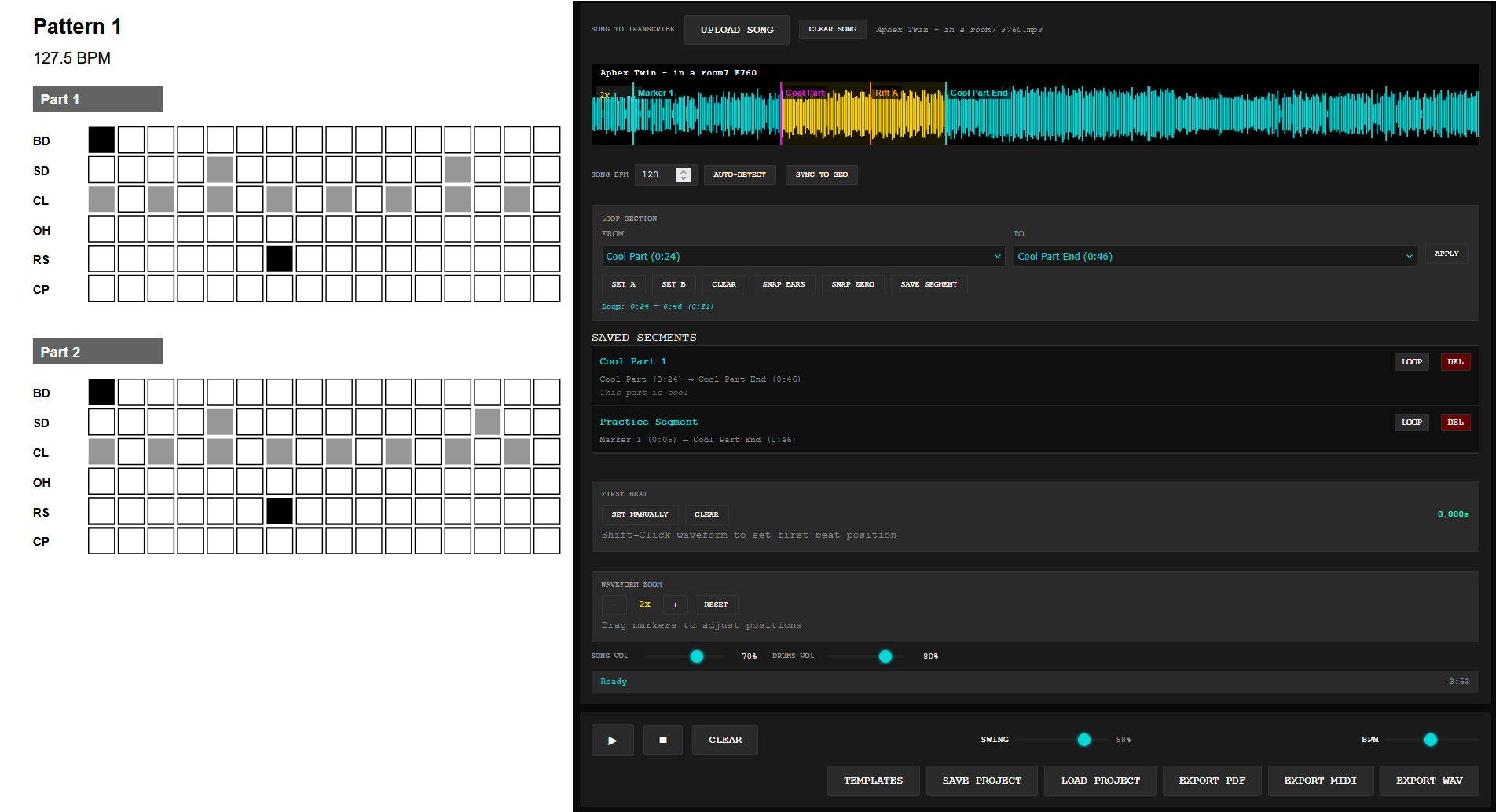Toggle the active RS step in Part 2
The height and width of the screenshot is (812, 1496).
280,511
